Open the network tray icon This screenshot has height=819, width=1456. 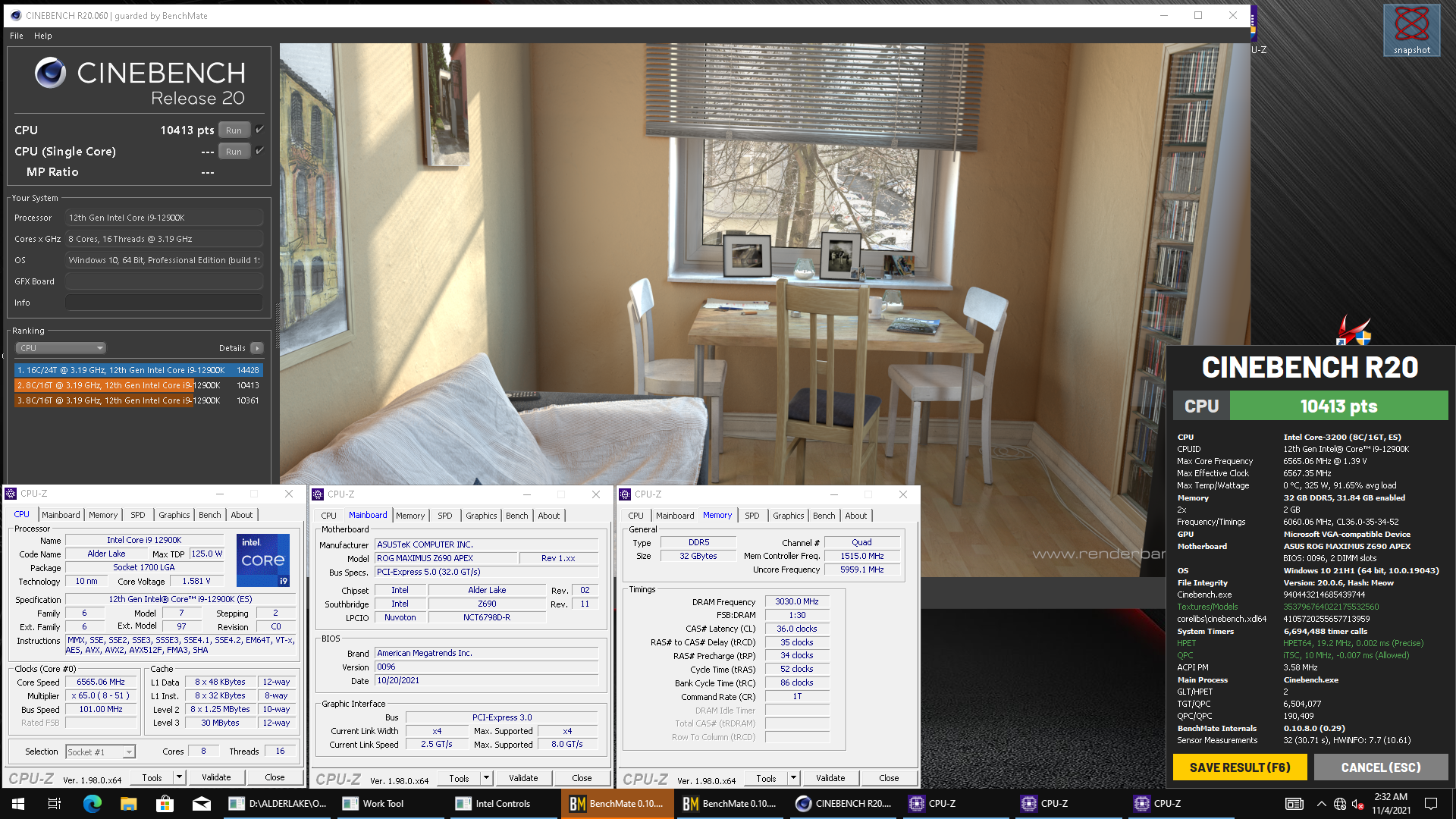(x=1340, y=803)
